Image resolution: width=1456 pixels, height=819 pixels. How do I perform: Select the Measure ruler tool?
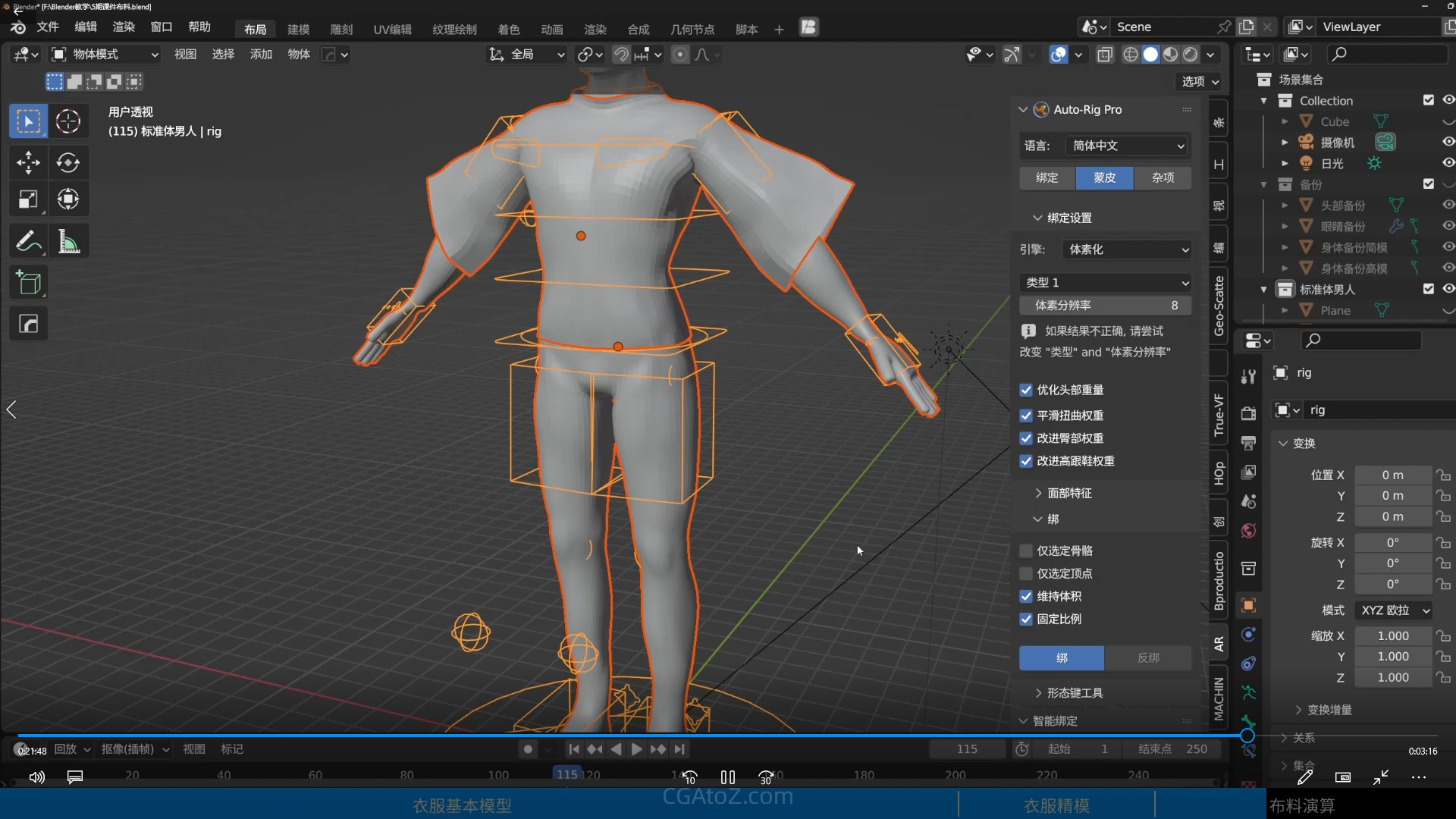point(68,242)
